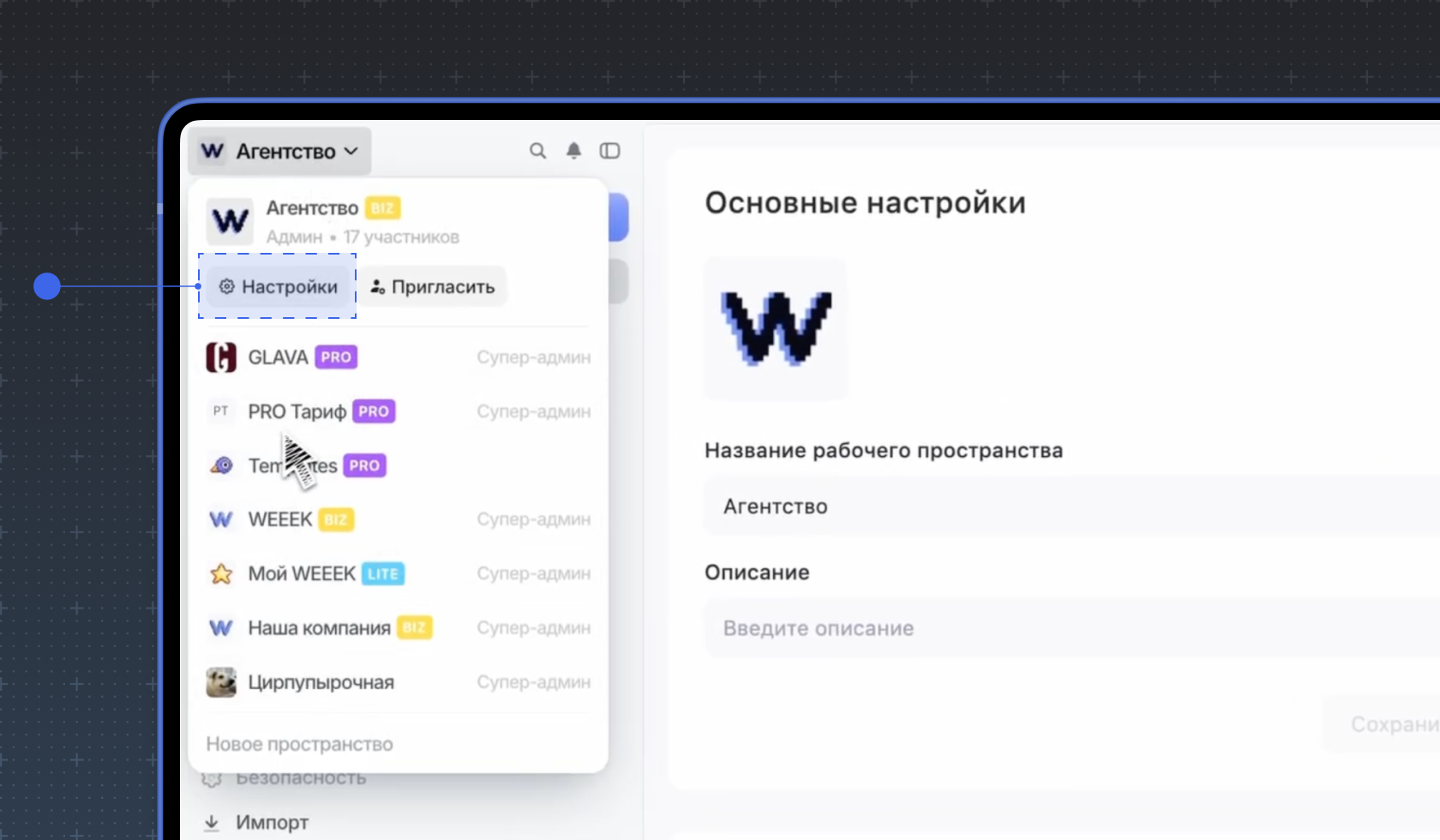Image resolution: width=1440 pixels, height=840 pixels.
Task: Click the W avatar beside Агентство BIZ
Action: [229, 221]
